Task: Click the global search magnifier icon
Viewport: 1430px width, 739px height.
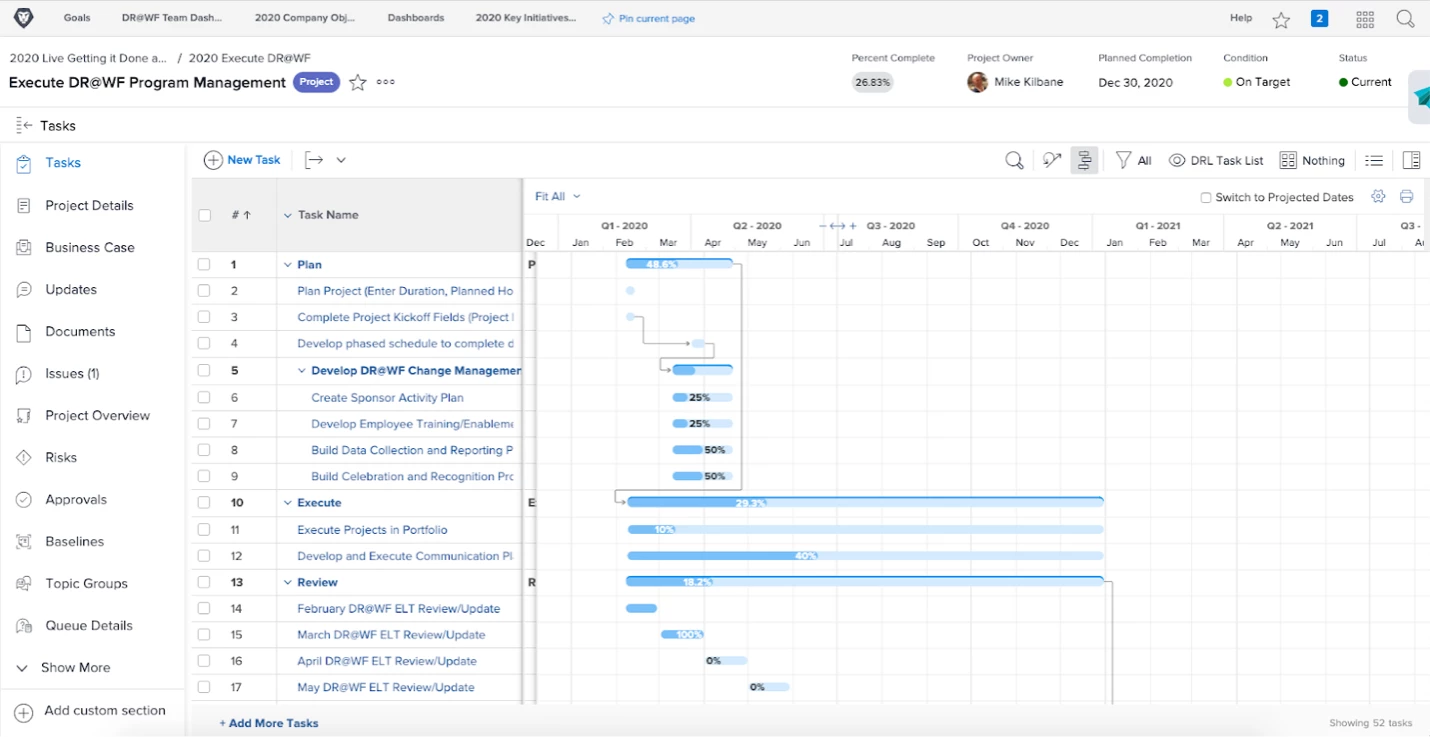Action: point(1405,19)
